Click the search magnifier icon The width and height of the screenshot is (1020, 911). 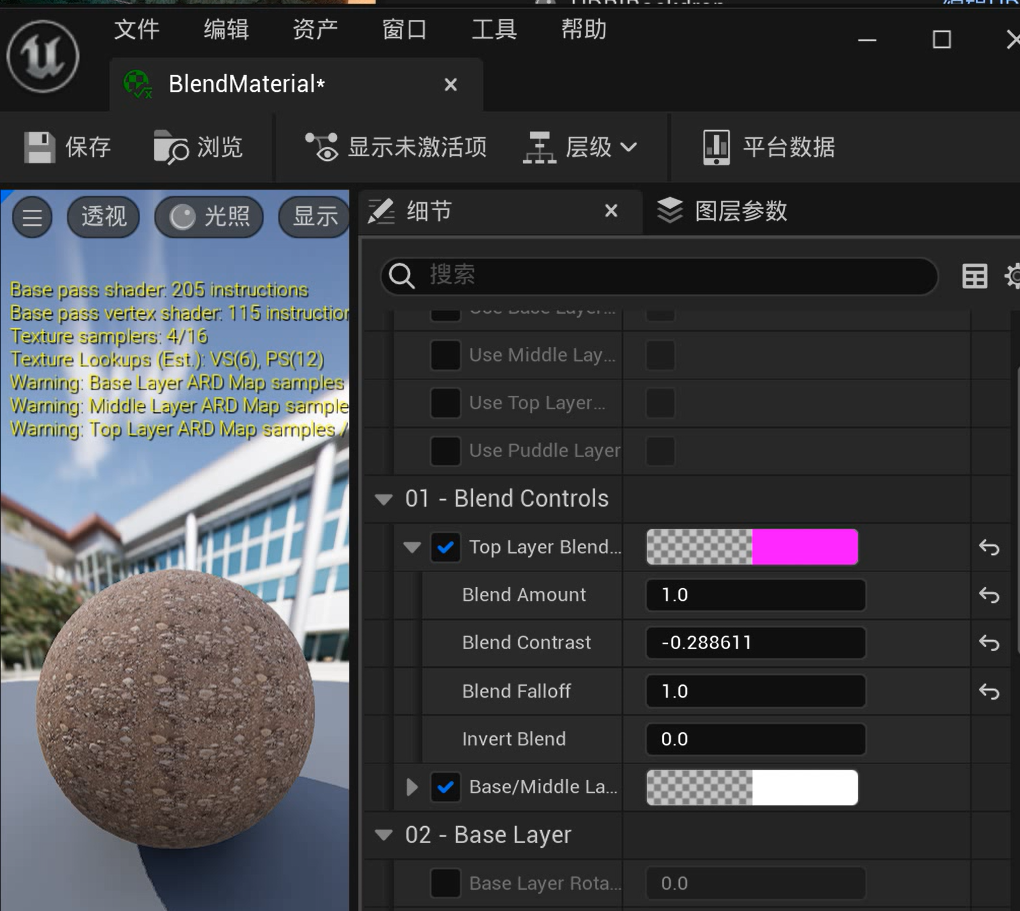pyautogui.click(x=401, y=276)
